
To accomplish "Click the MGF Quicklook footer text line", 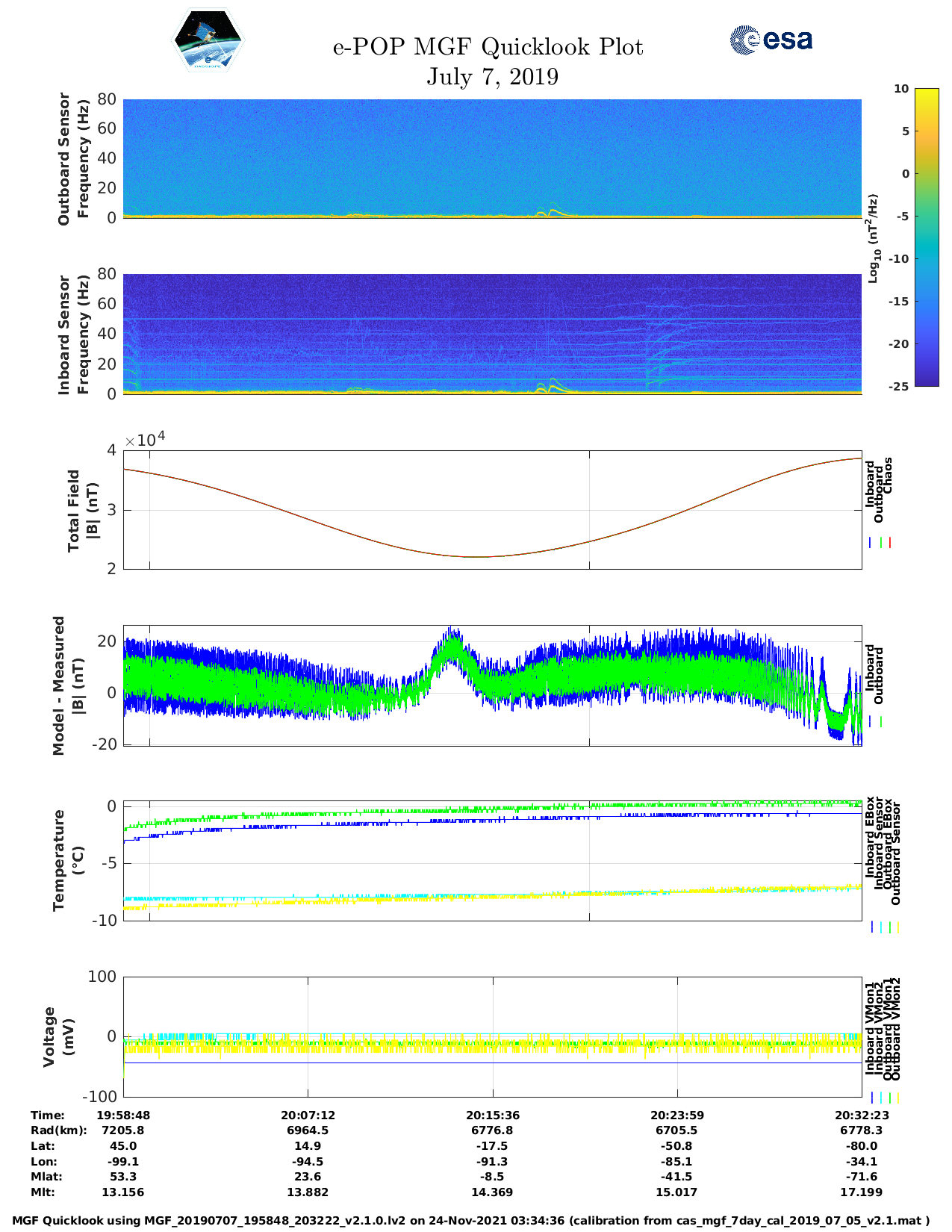I will (x=470, y=1221).
